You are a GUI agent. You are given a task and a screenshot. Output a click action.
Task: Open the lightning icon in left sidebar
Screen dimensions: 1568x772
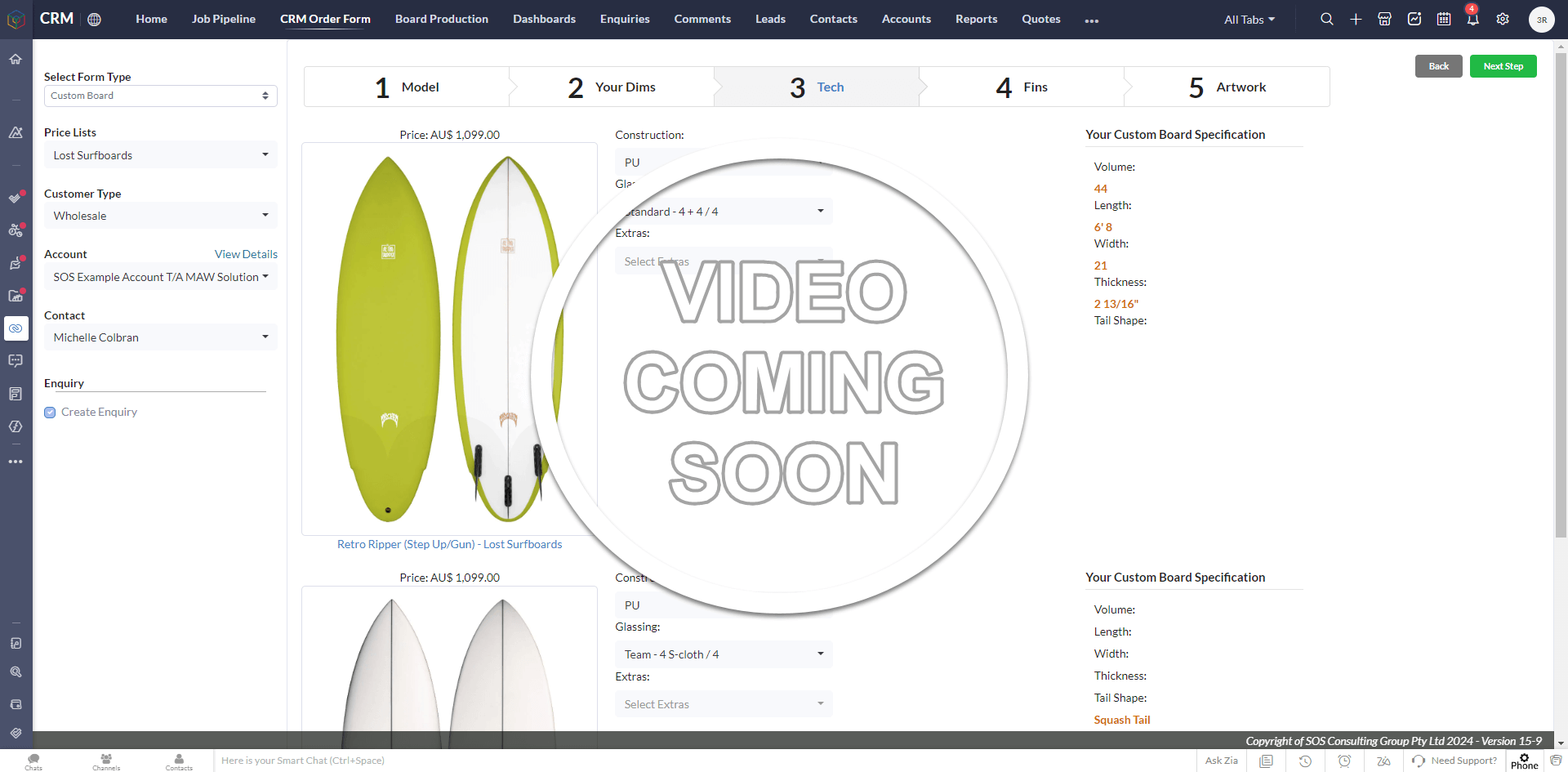(x=16, y=426)
